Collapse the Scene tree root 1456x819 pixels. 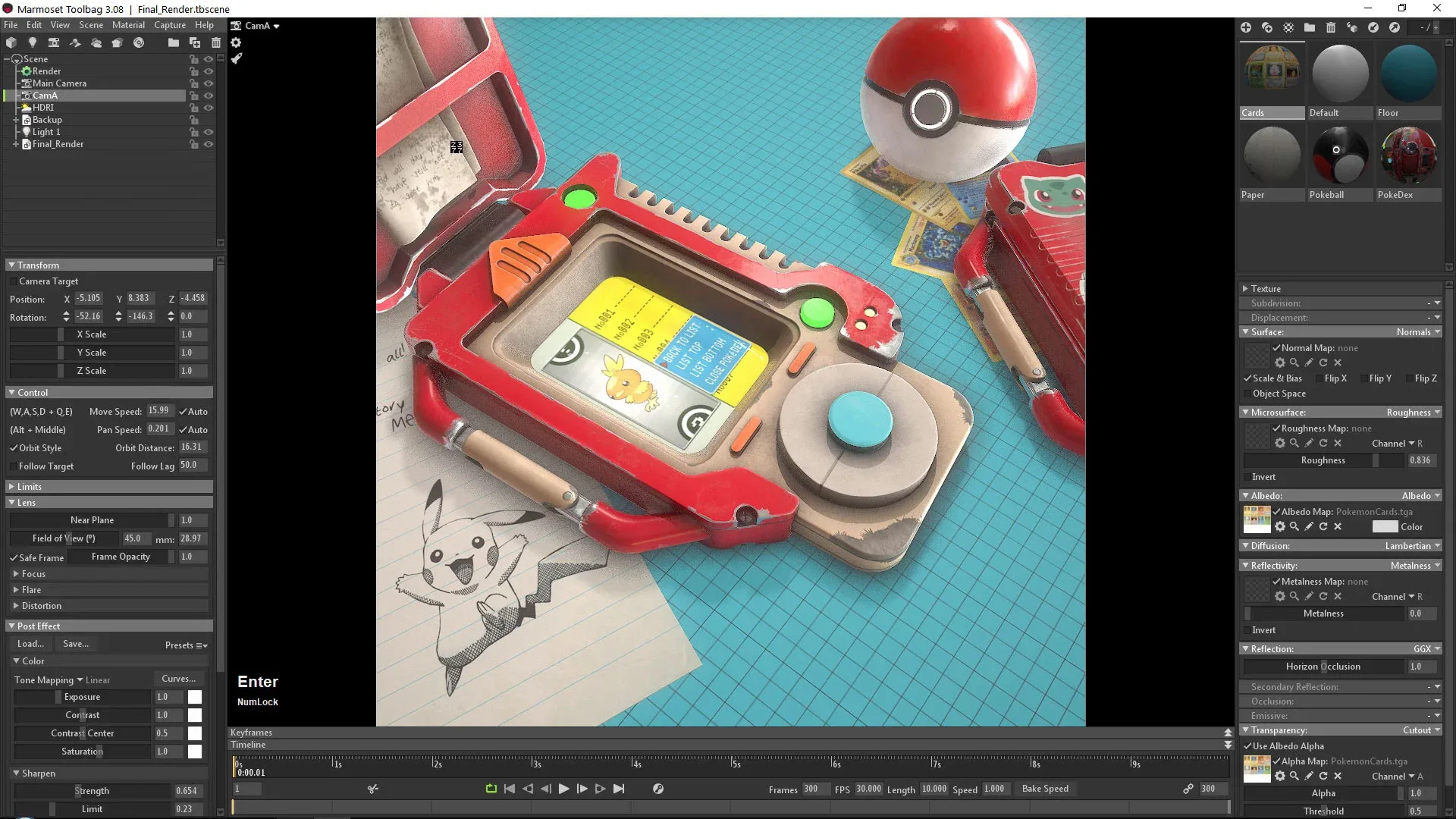pos(8,59)
